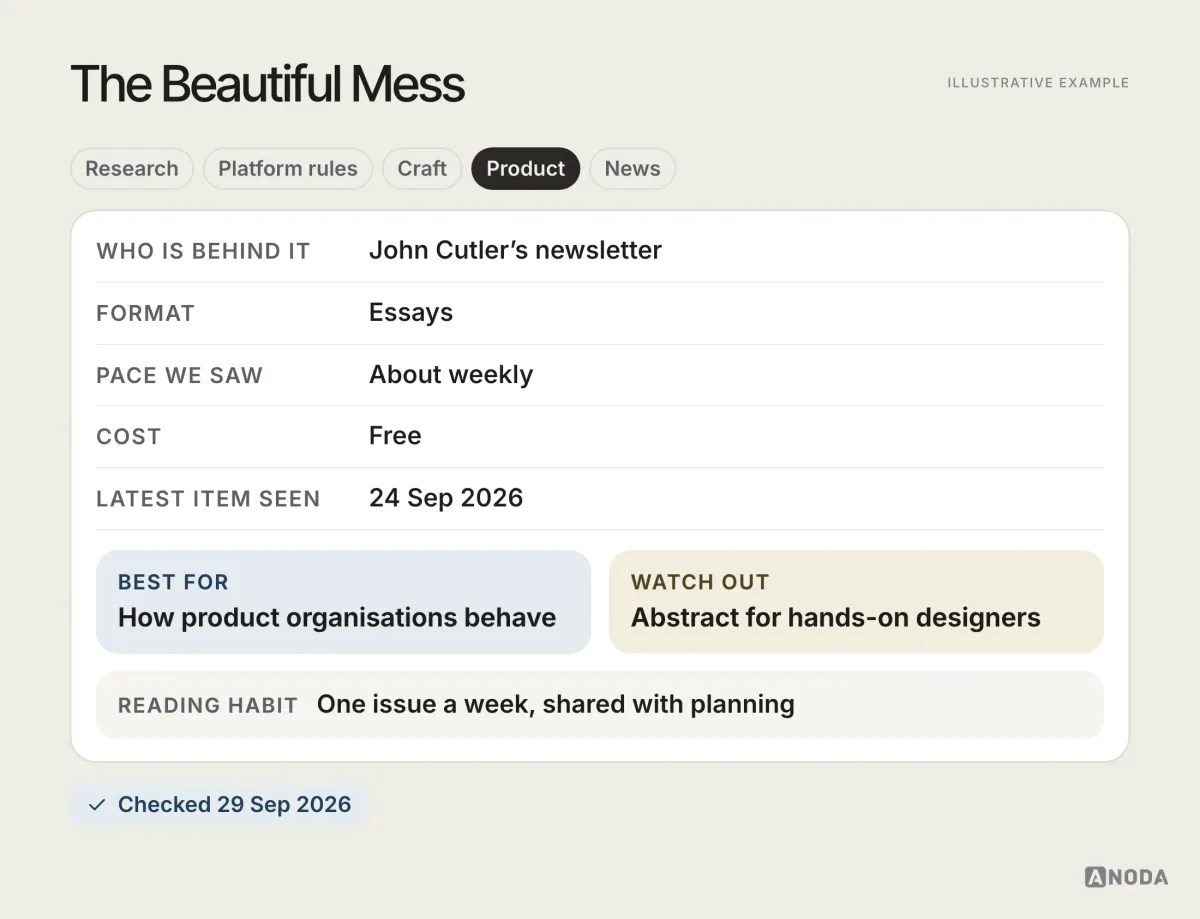Switch to the Platform rules tab
Viewport: 1200px width, 919px height.
(x=287, y=168)
